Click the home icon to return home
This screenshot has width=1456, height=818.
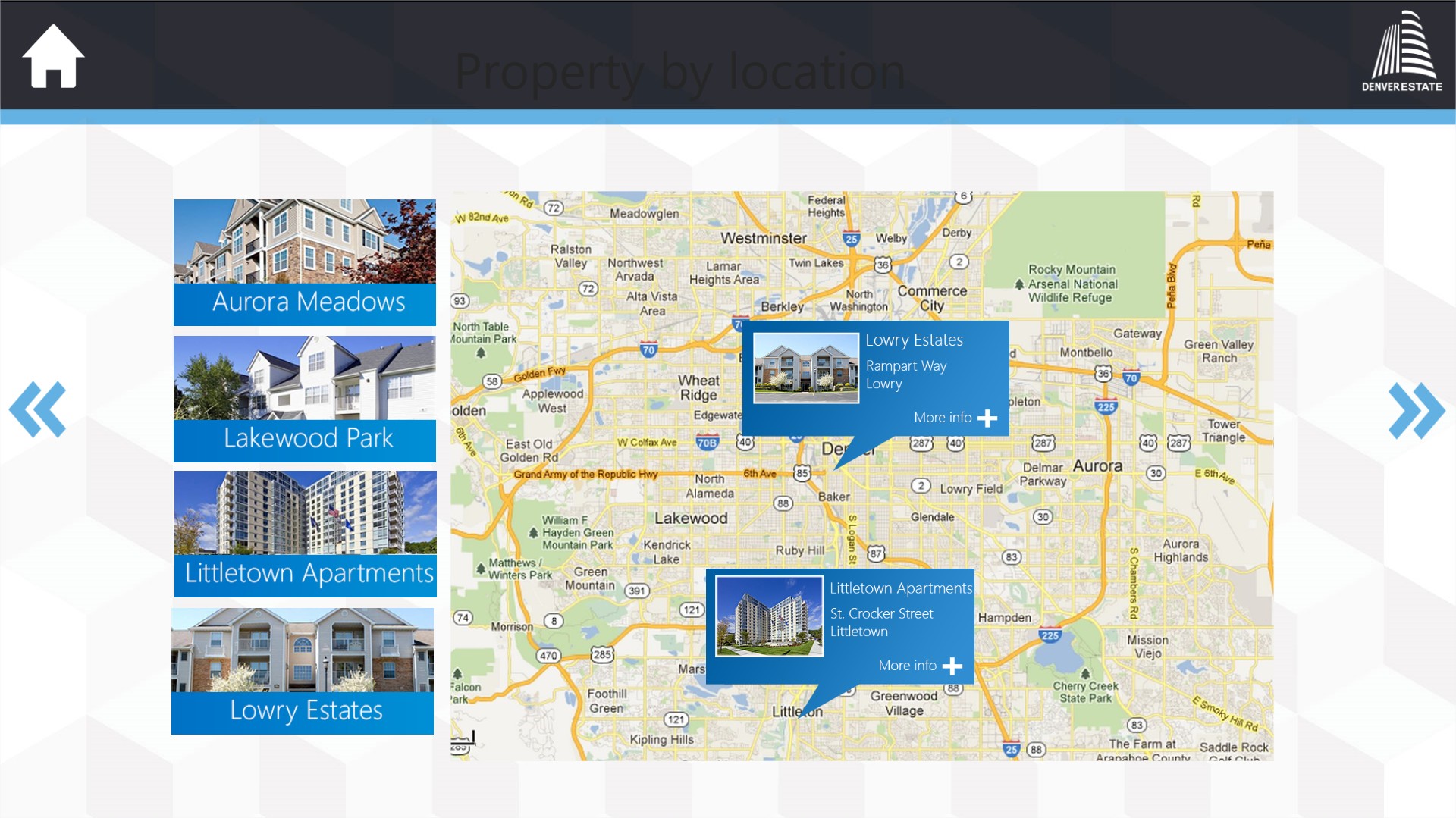click(52, 56)
